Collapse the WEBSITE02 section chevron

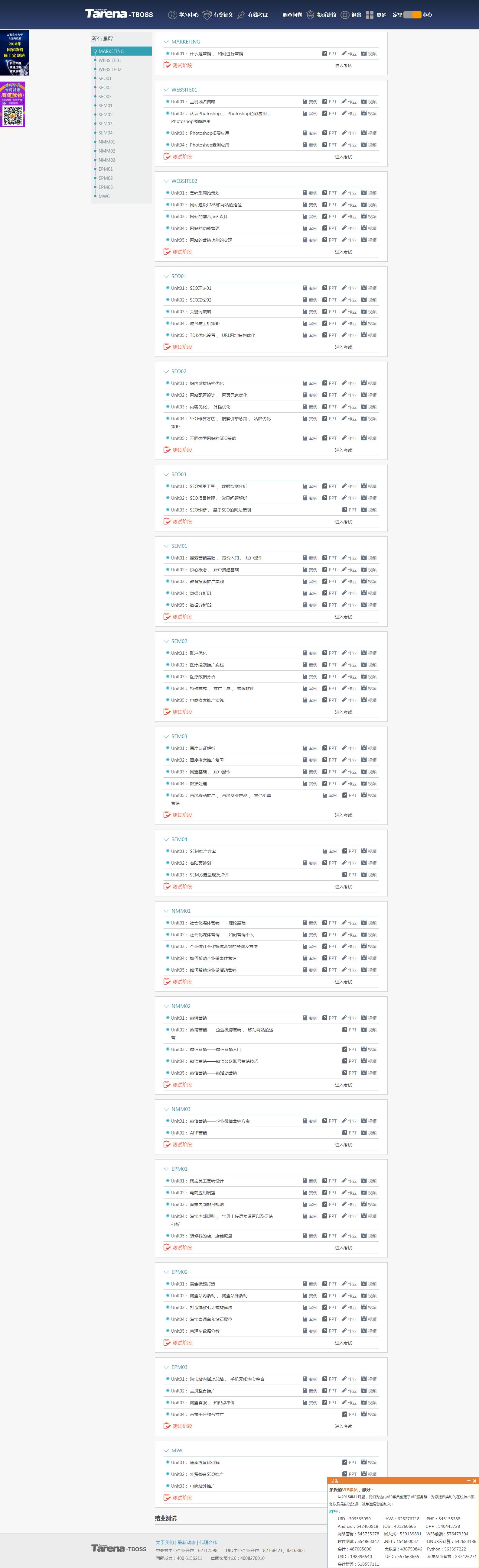(166, 181)
